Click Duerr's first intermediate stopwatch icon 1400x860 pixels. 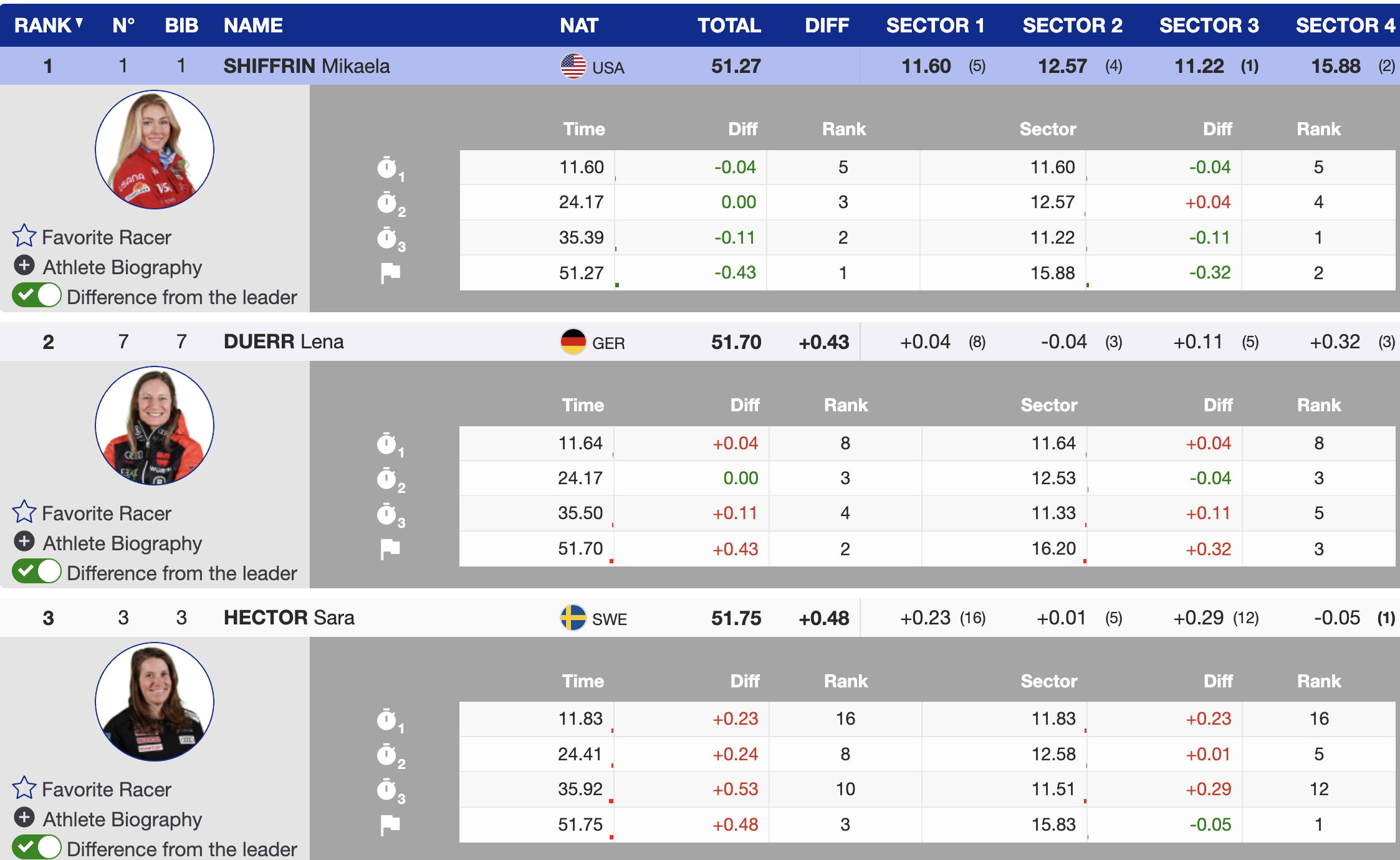pyautogui.click(x=388, y=444)
